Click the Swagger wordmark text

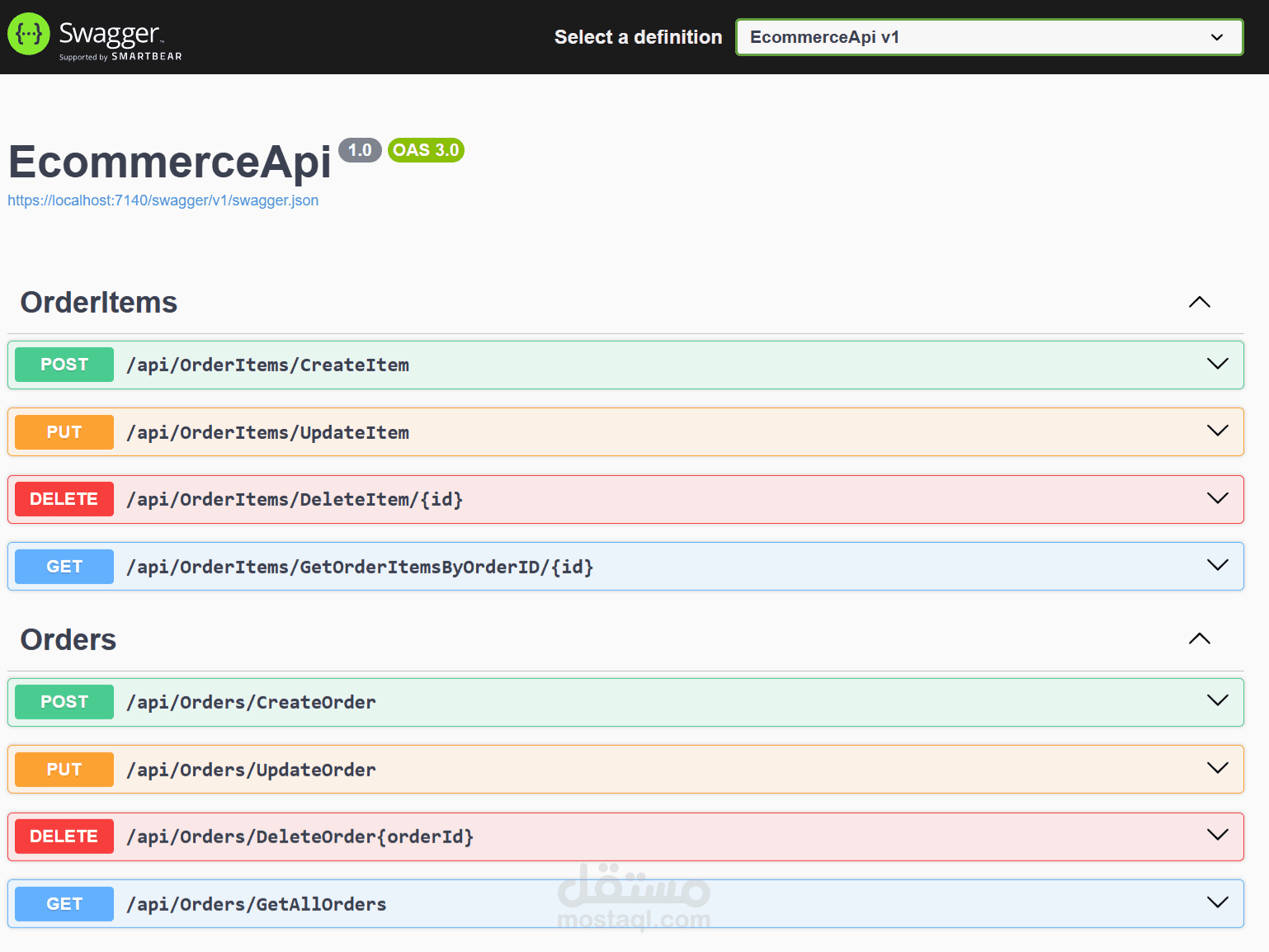click(111, 33)
